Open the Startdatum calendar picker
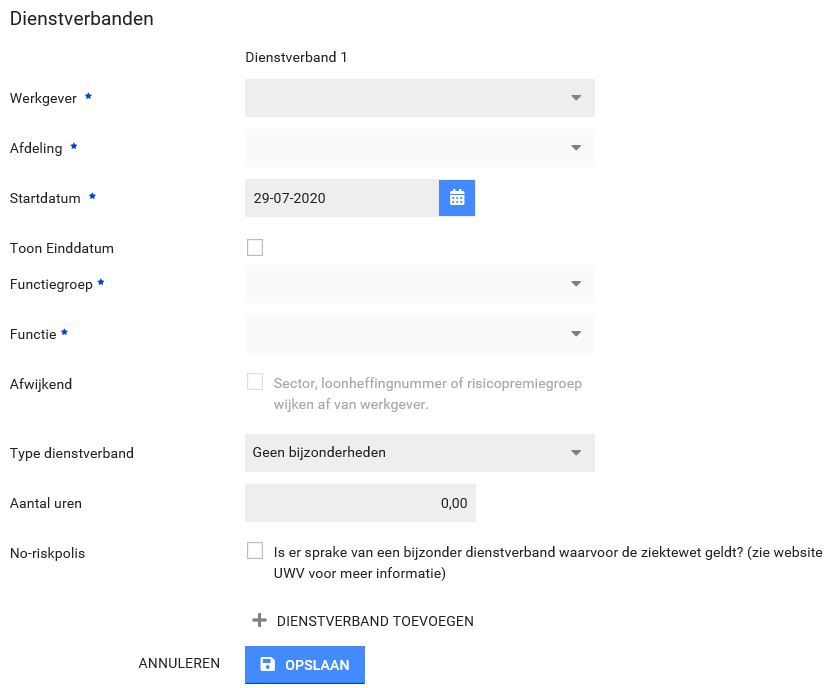Image resolution: width=832 pixels, height=688 pixels. pyautogui.click(x=457, y=198)
